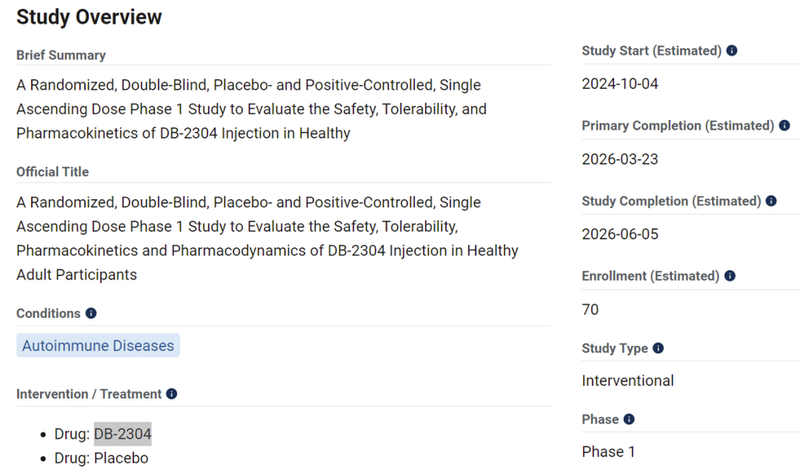Viewport: 800px width, 474px height.
Task: Select the Interventional study type value
Action: pos(628,380)
